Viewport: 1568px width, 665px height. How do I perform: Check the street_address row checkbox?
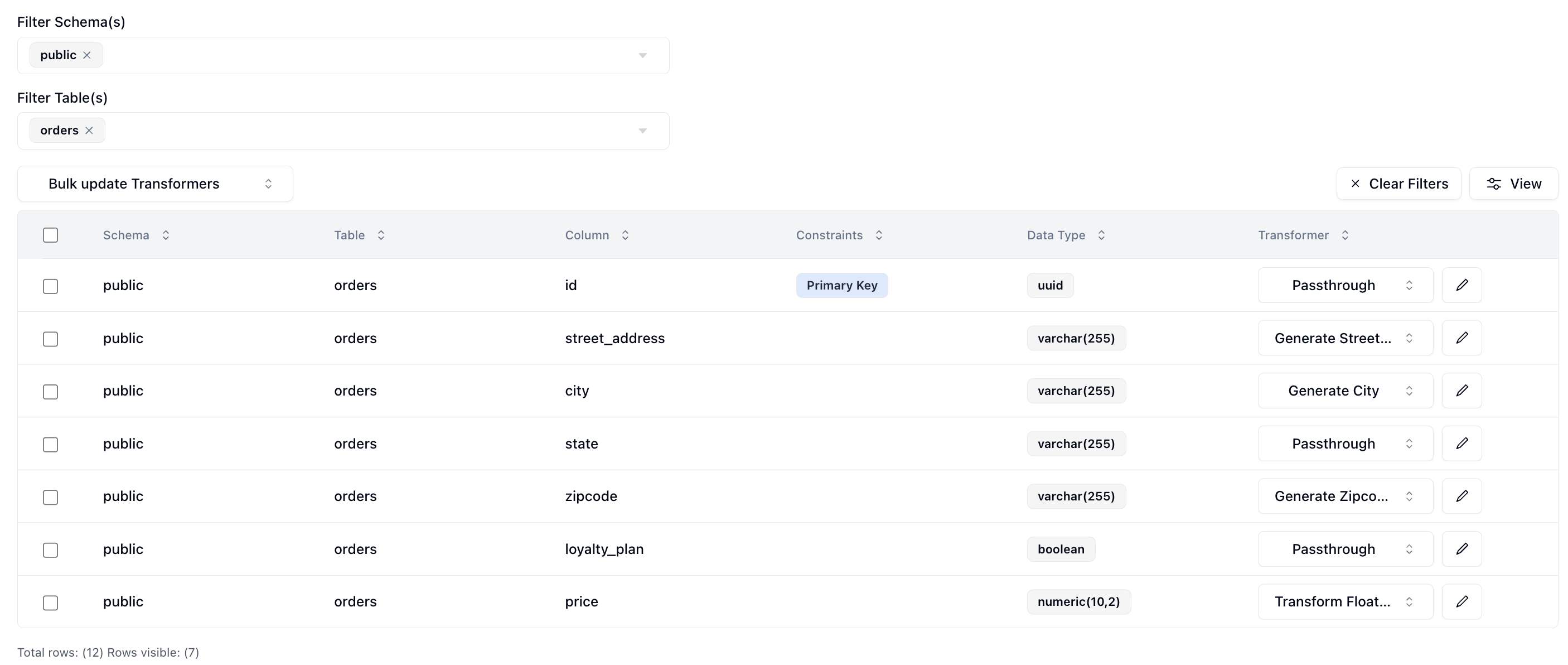(51, 339)
